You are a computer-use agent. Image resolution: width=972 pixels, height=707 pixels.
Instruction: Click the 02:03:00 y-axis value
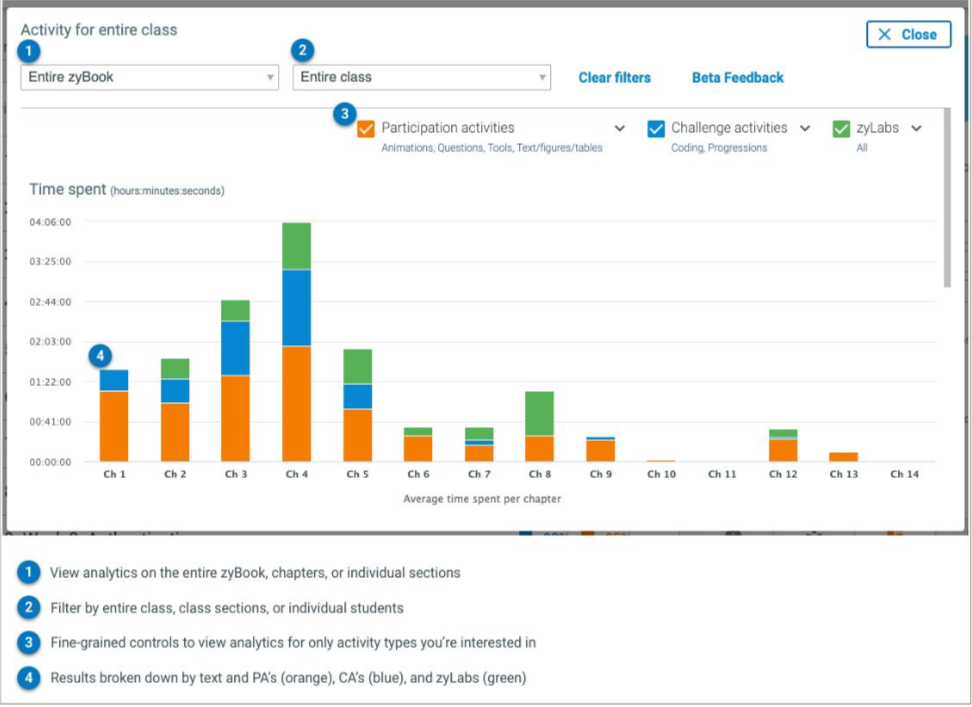50,341
